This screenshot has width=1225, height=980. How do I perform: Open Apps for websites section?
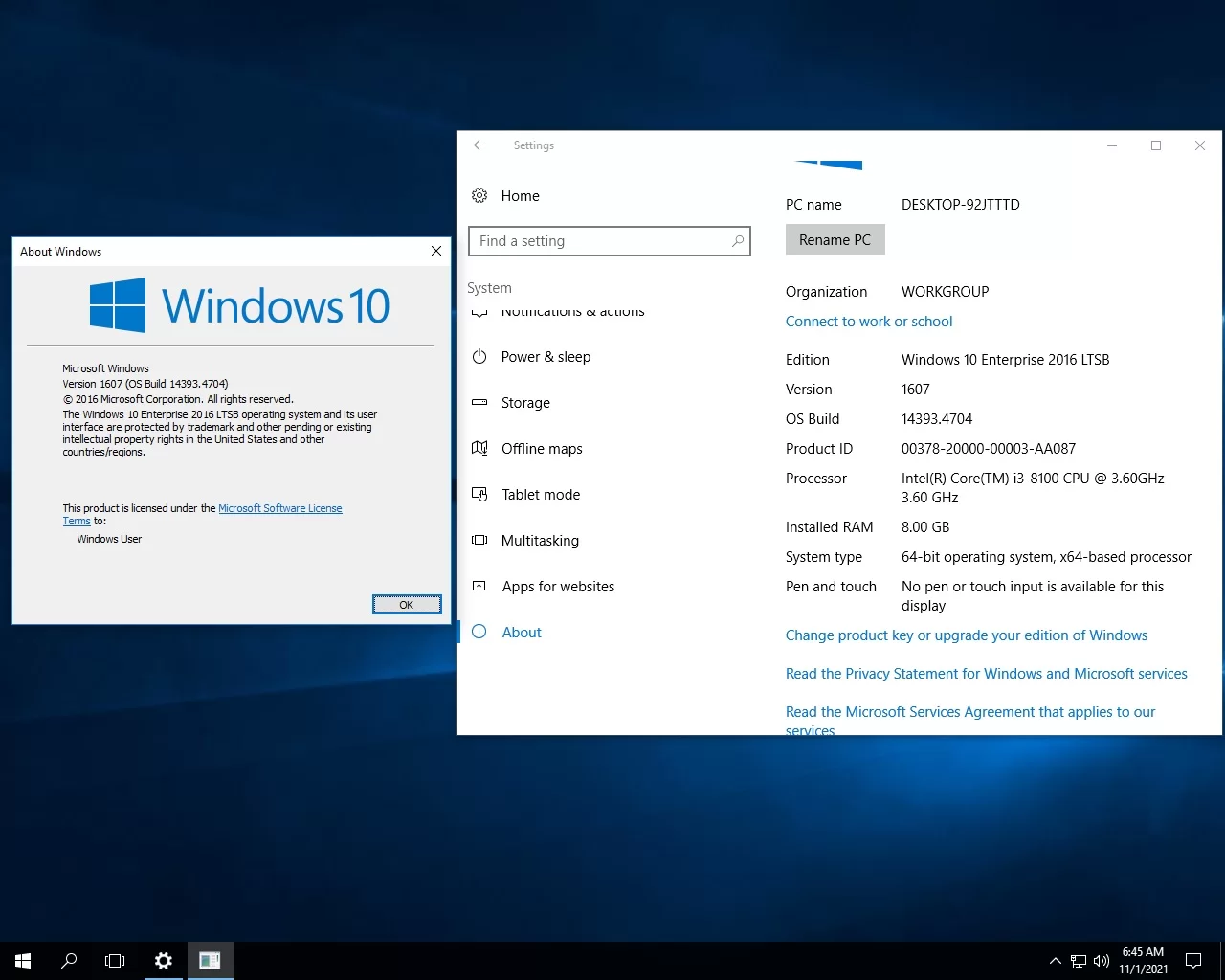(558, 587)
